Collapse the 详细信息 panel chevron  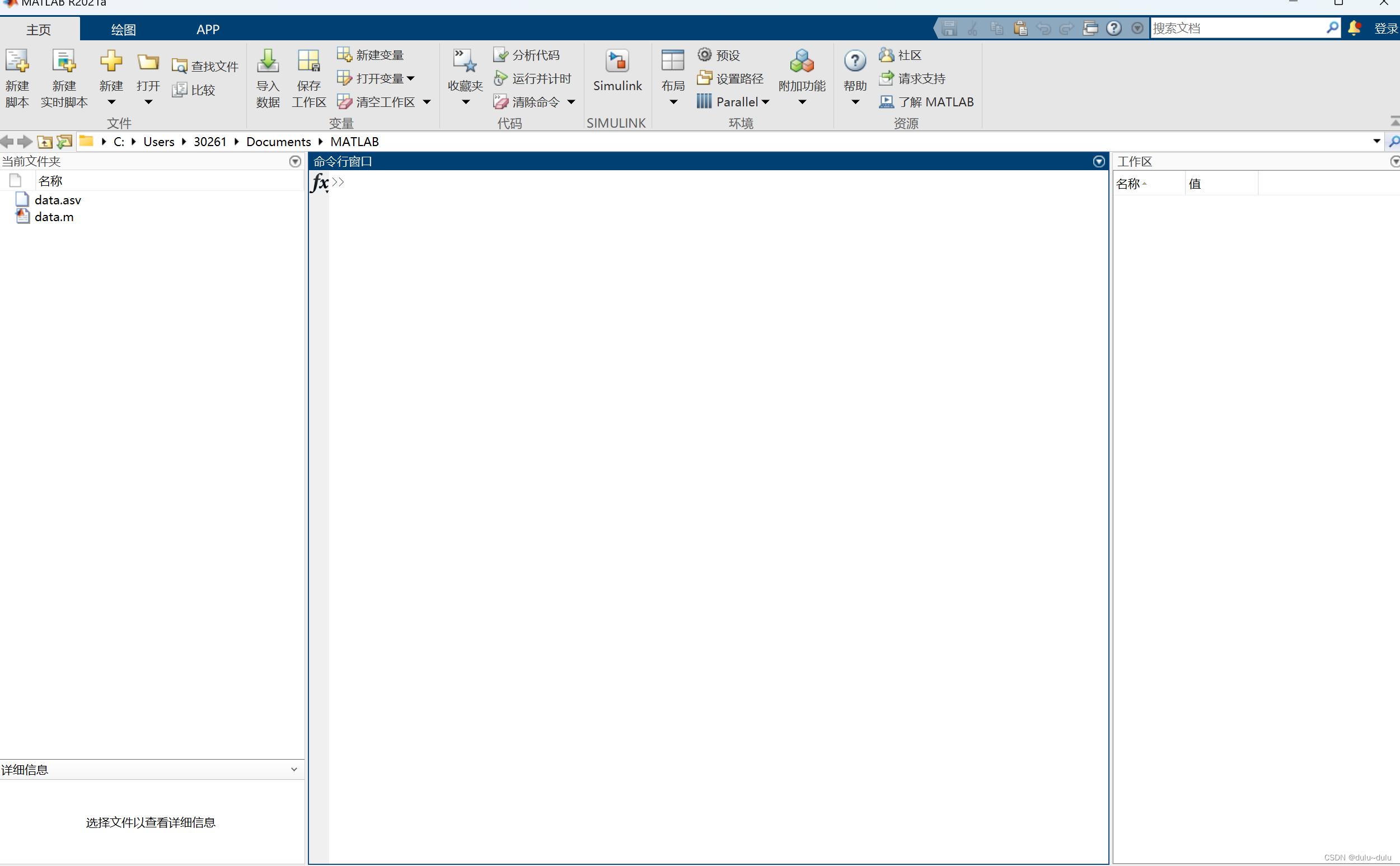point(294,769)
